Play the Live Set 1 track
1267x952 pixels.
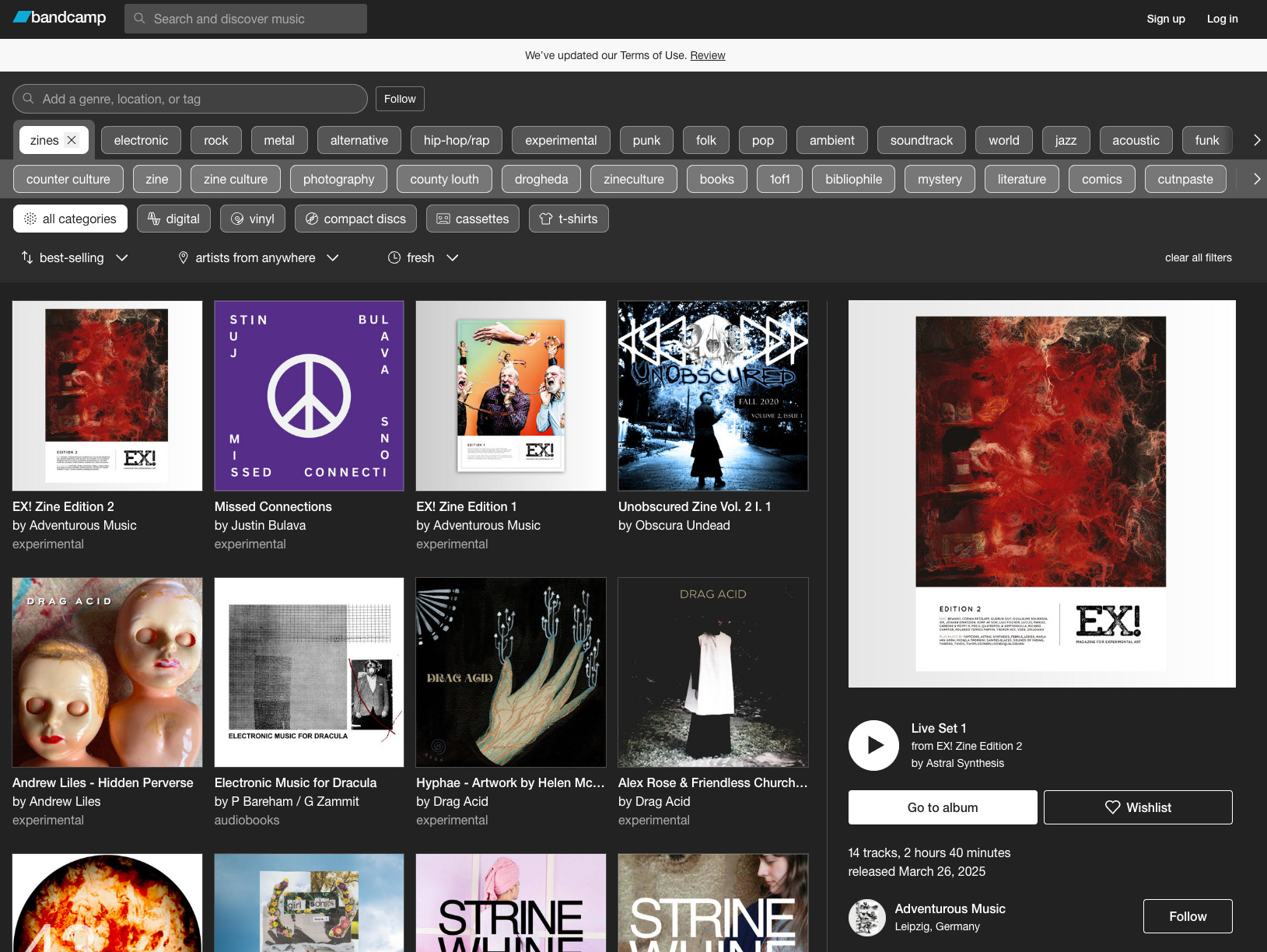pos(873,745)
